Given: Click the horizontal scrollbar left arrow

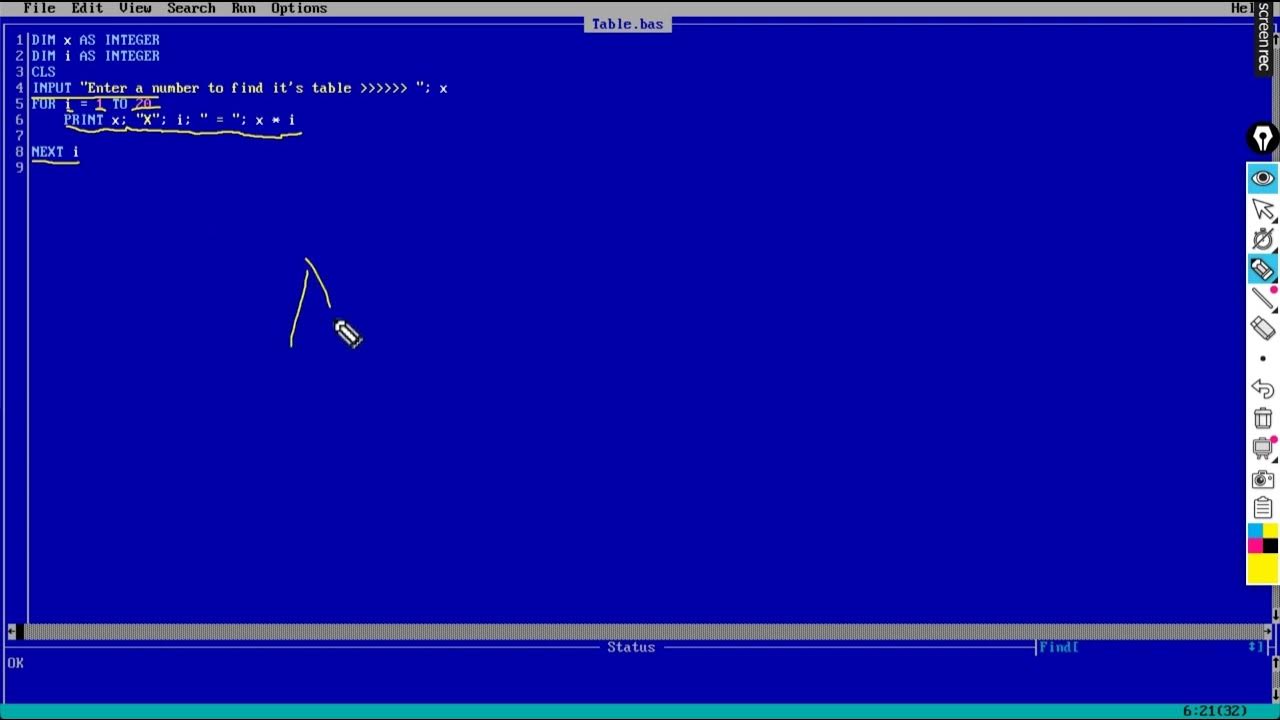Looking at the screenshot, I should click(12, 631).
